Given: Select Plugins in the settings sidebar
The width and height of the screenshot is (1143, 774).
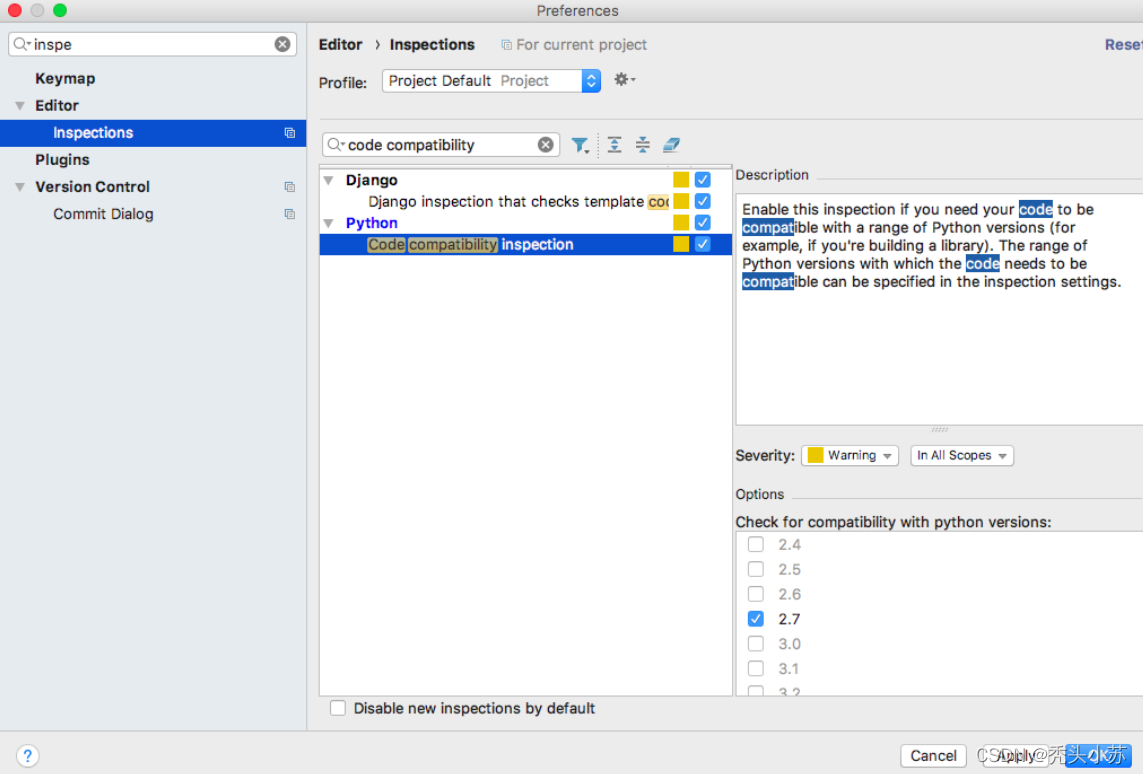Looking at the screenshot, I should point(62,160).
